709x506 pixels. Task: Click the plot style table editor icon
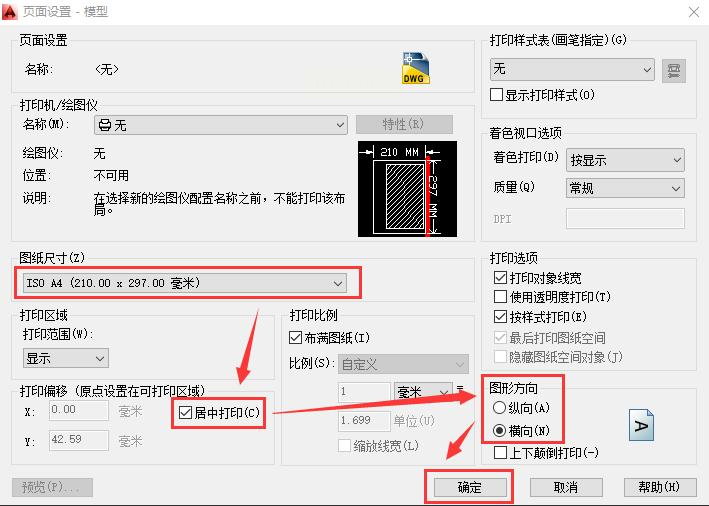[x=674, y=71]
